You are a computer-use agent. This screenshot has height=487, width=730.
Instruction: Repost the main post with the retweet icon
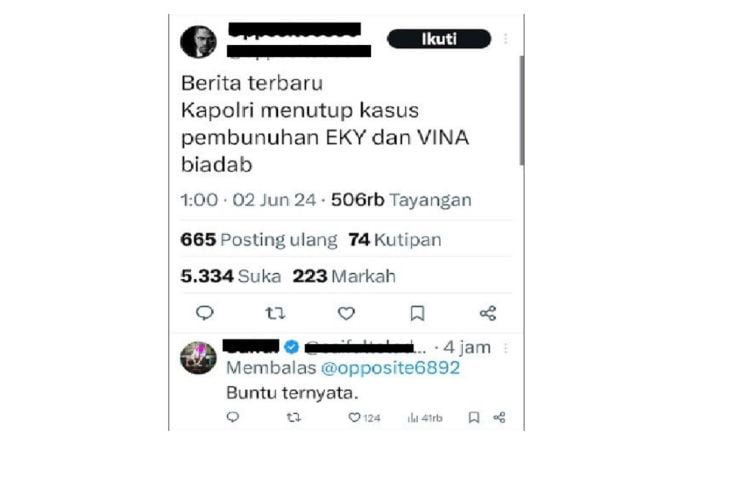point(275,313)
